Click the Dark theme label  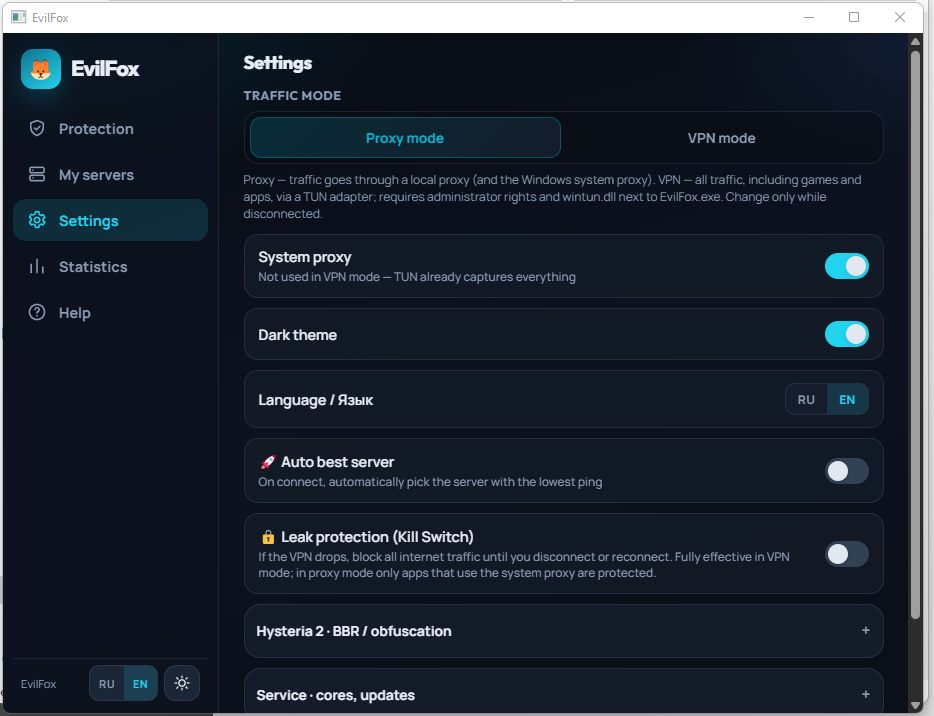pos(297,335)
